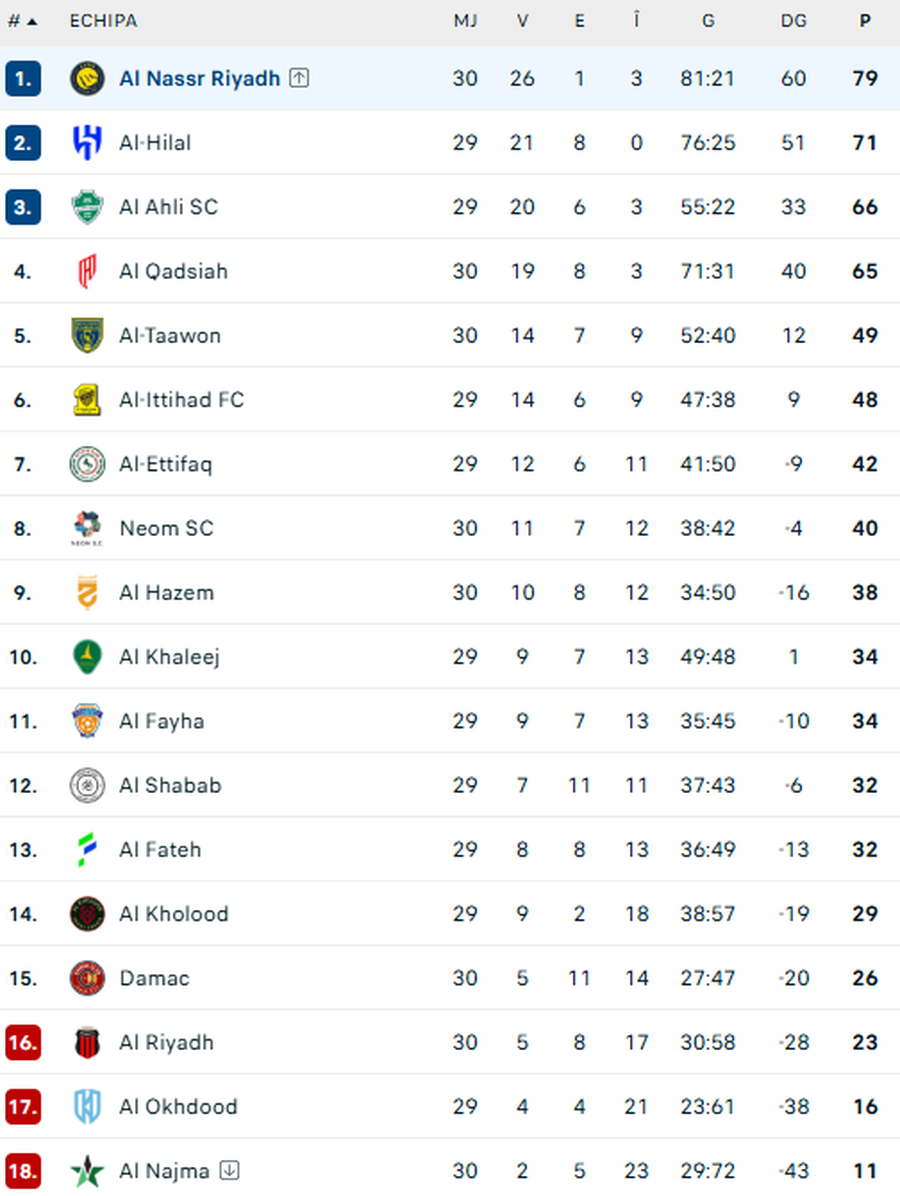Image resolution: width=900 pixels, height=1196 pixels.
Task: Click the Al-Hilal team logo
Action: (87, 143)
